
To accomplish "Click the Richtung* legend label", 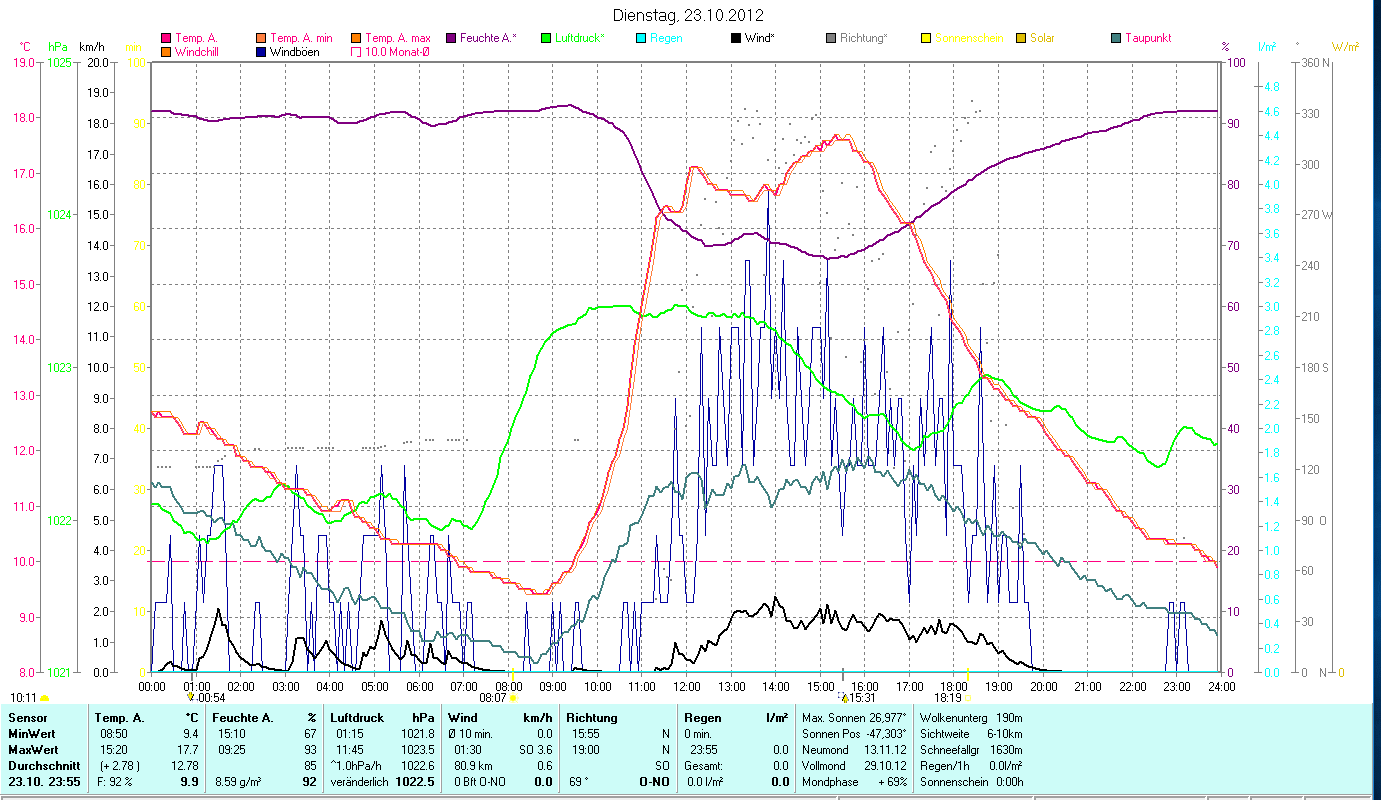I will pos(864,38).
